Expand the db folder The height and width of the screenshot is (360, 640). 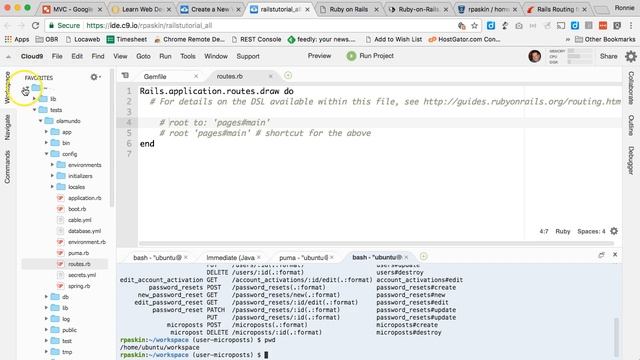(x=46, y=297)
